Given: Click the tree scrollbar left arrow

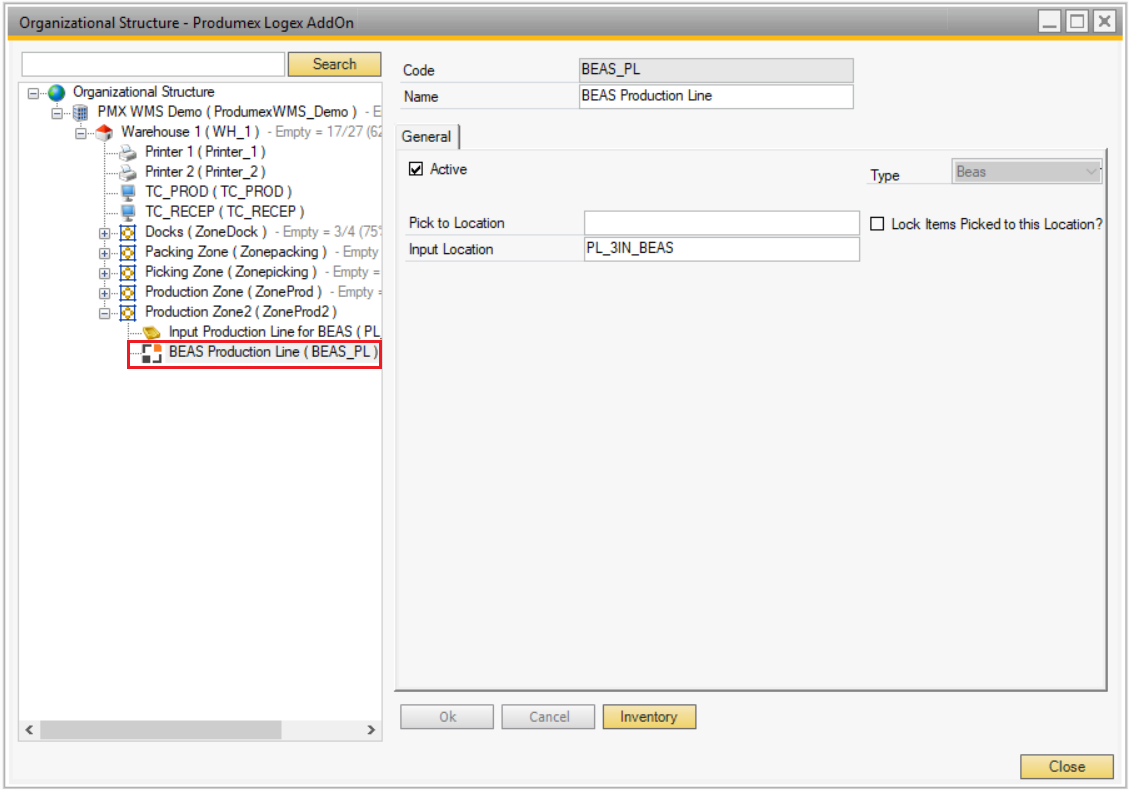Looking at the screenshot, I should click(x=29, y=730).
